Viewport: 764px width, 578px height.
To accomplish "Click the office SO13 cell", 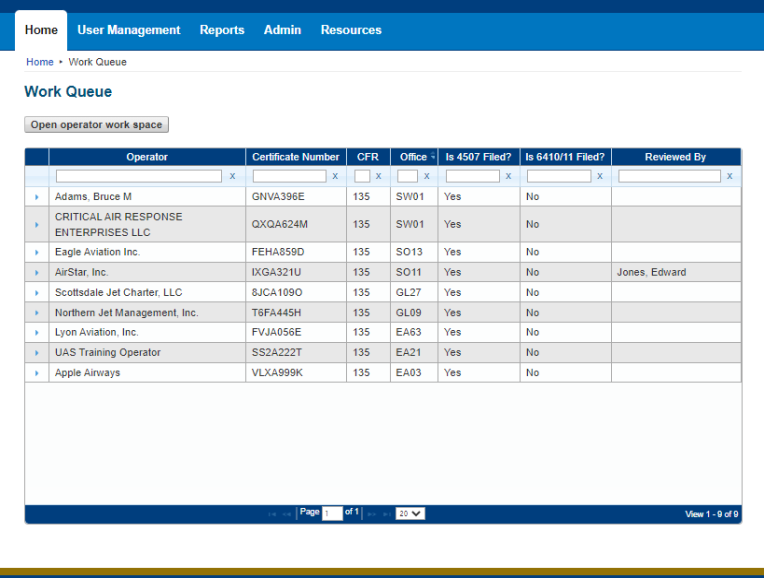I will point(414,252).
